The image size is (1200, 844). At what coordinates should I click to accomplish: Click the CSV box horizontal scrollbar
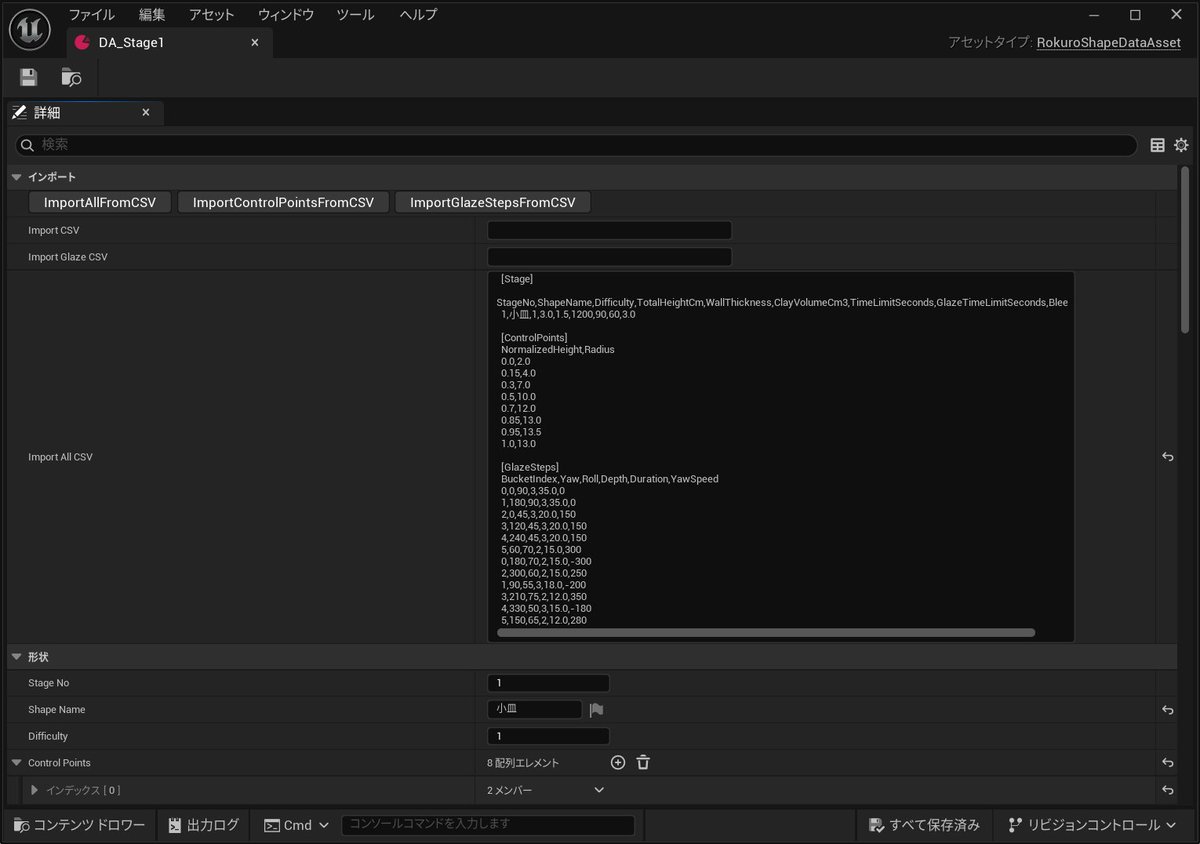point(766,633)
